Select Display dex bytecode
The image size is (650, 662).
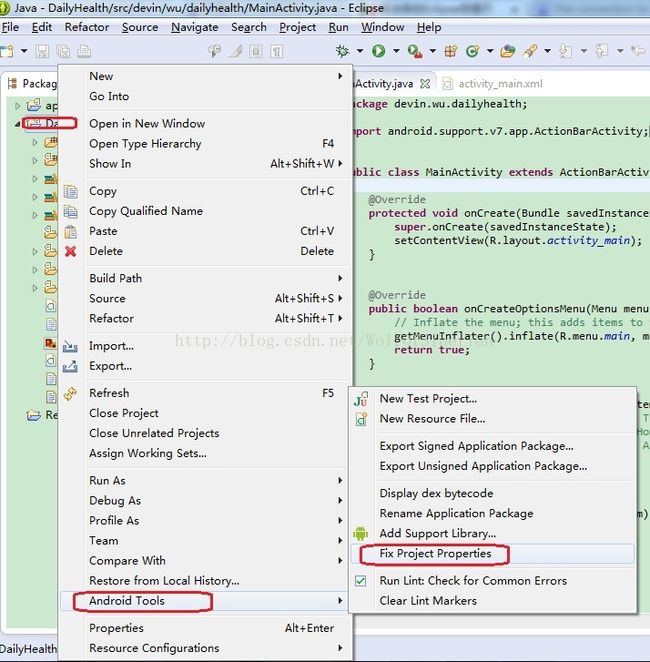pyautogui.click(x=436, y=494)
